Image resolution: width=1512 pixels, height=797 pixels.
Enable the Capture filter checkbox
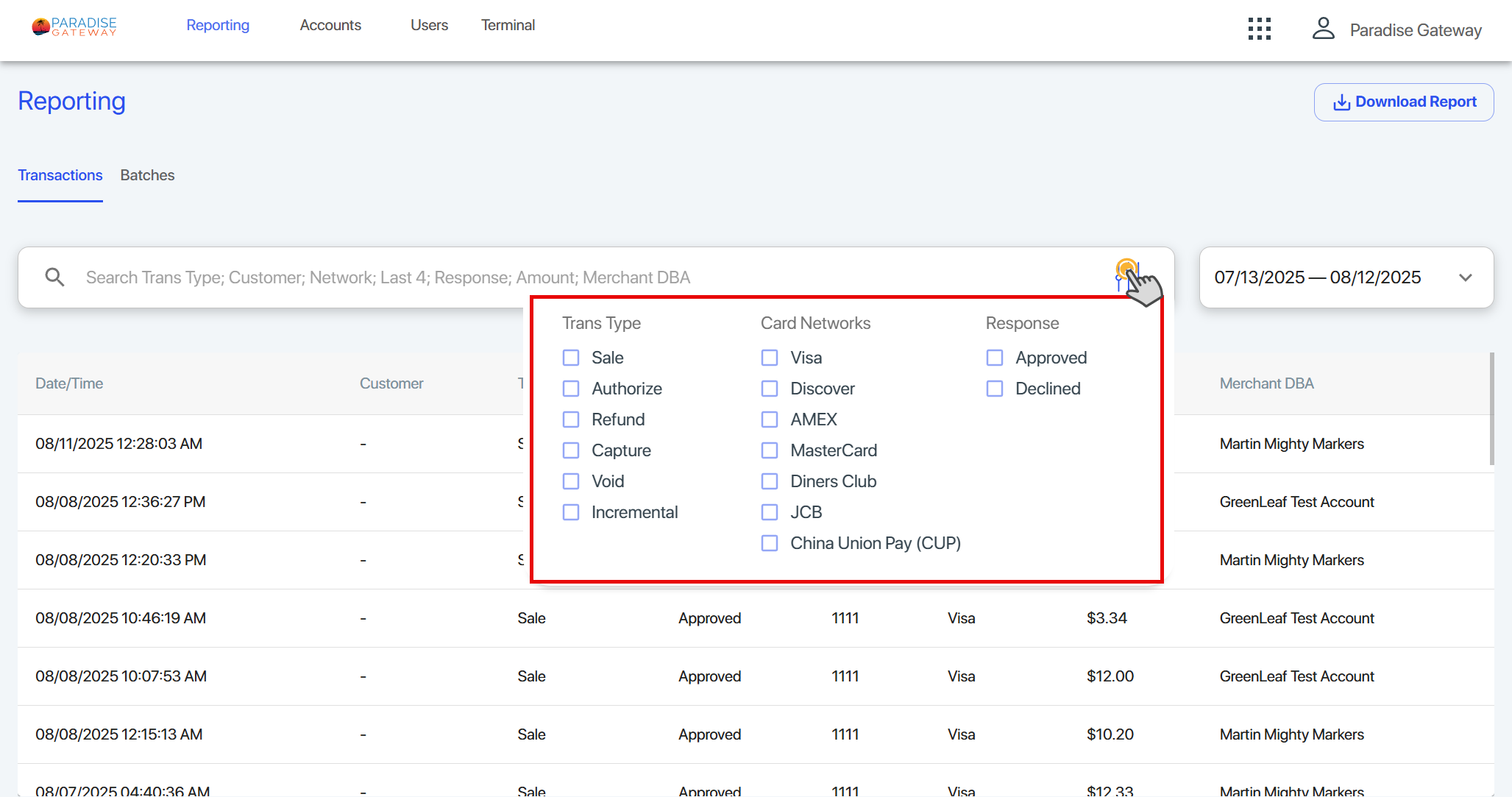click(571, 450)
